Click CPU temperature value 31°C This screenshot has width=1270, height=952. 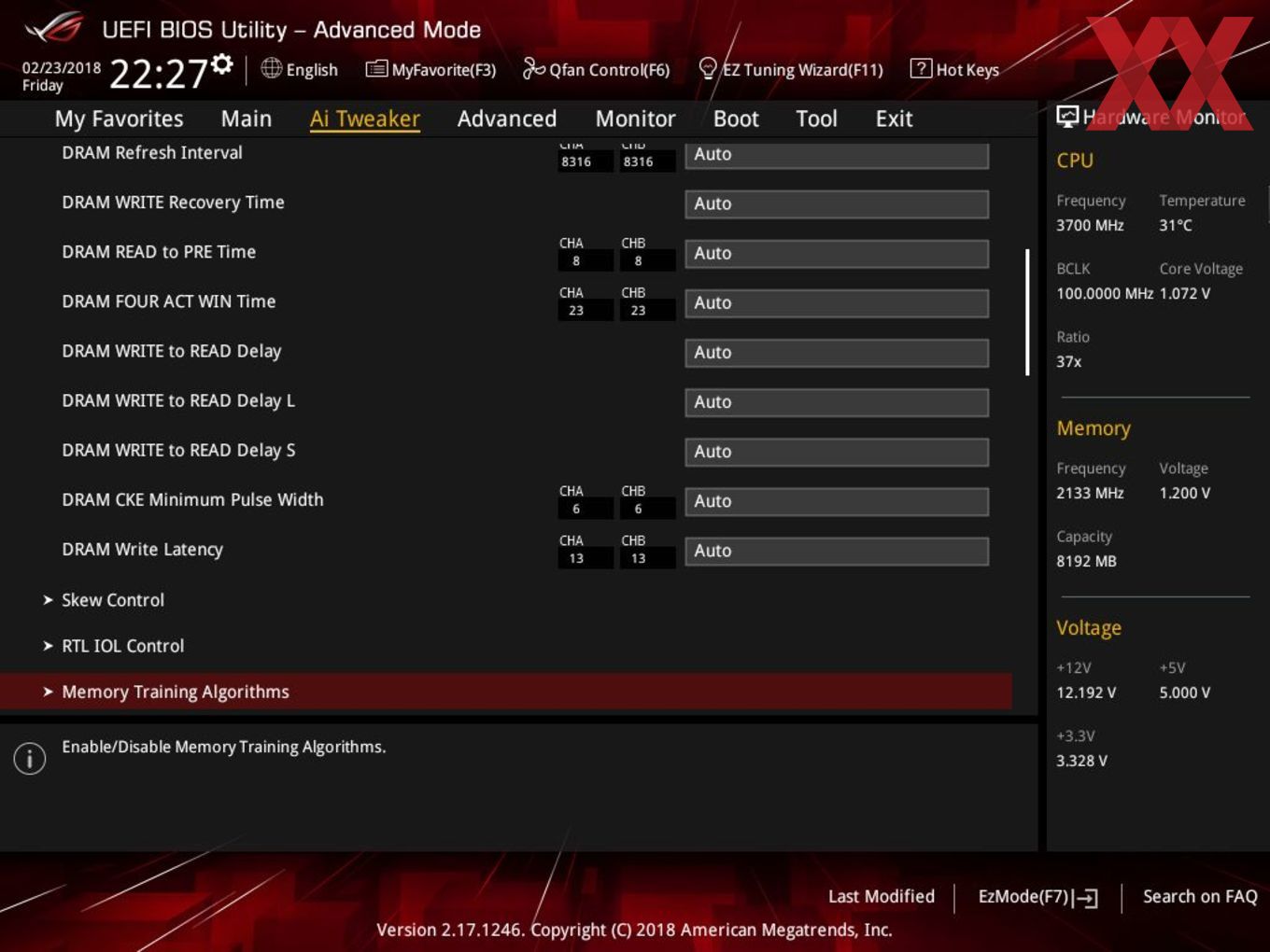(x=1176, y=225)
